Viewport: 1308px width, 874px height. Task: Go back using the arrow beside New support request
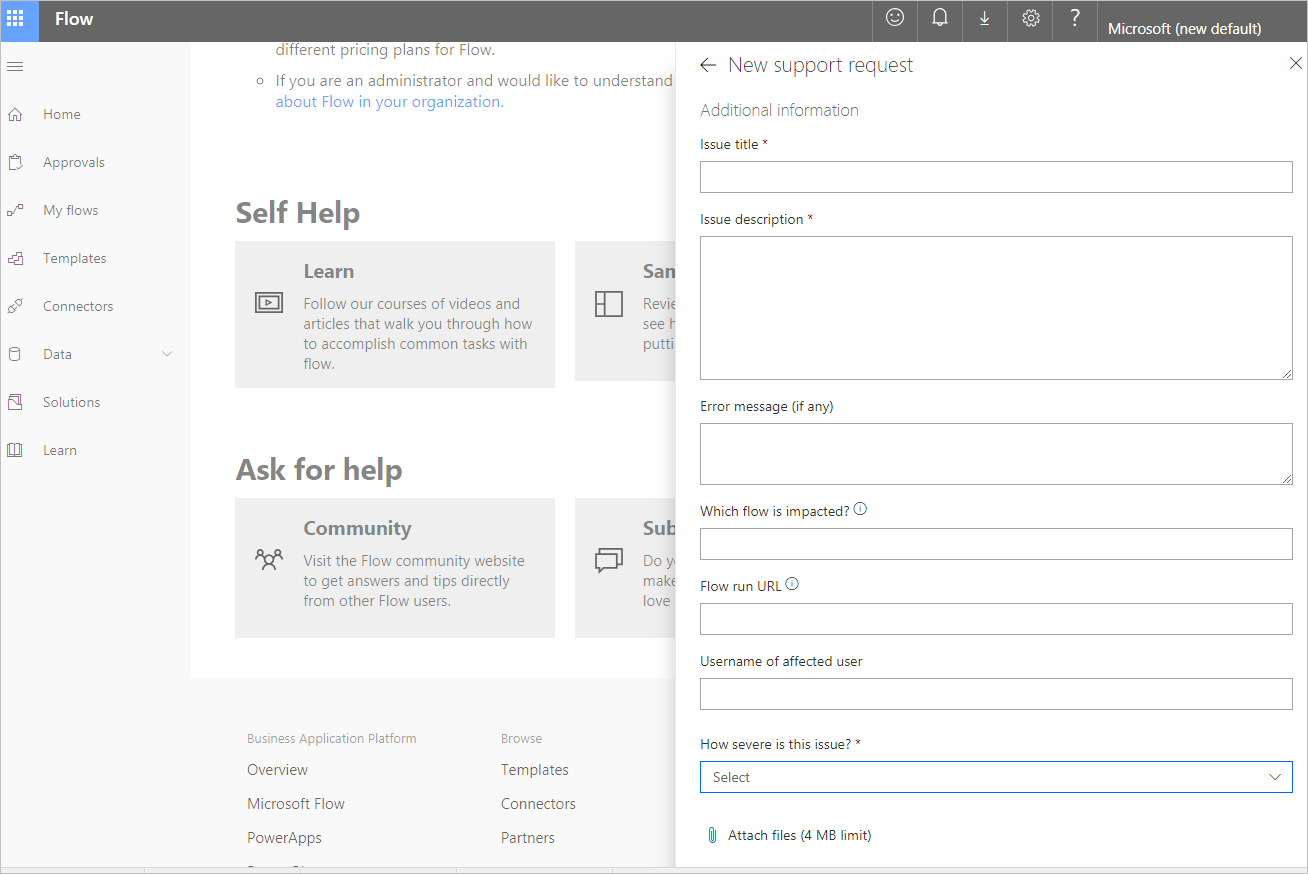(x=708, y=65)
